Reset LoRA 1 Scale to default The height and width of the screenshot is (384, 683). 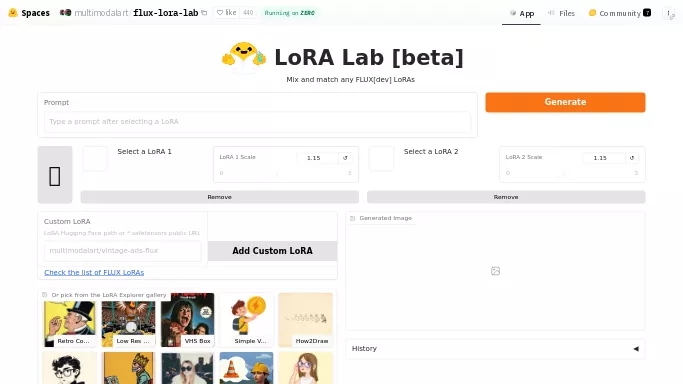point(345,158)
